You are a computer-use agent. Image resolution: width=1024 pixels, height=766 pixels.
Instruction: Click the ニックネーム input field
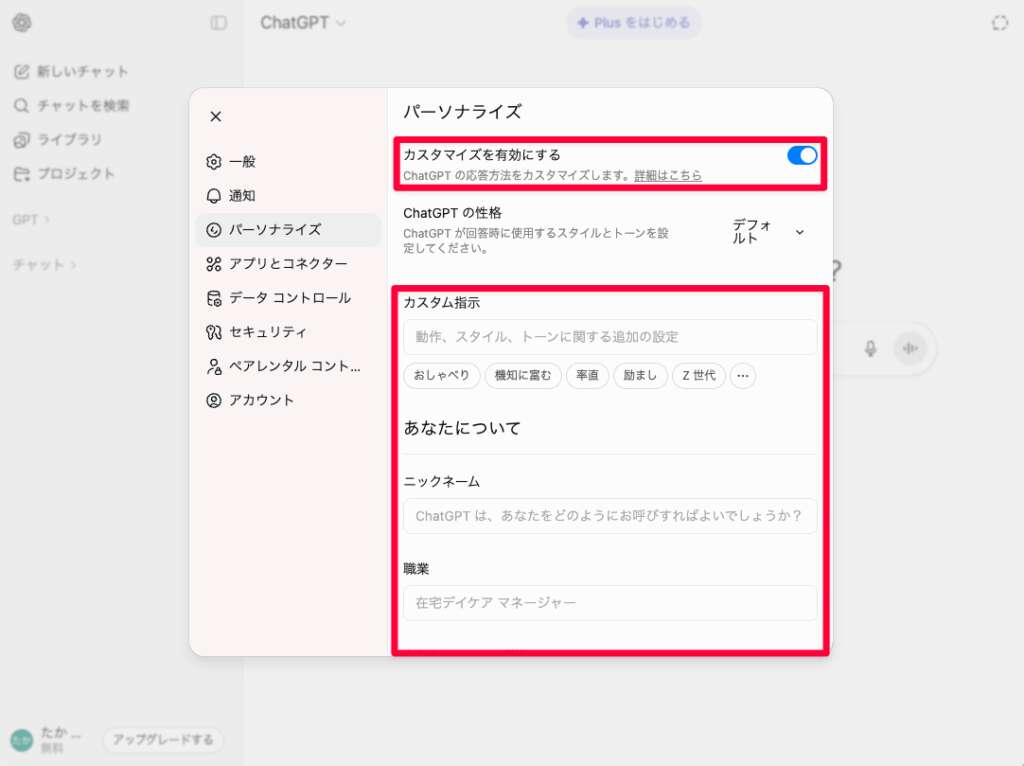(x=610, y=516)
